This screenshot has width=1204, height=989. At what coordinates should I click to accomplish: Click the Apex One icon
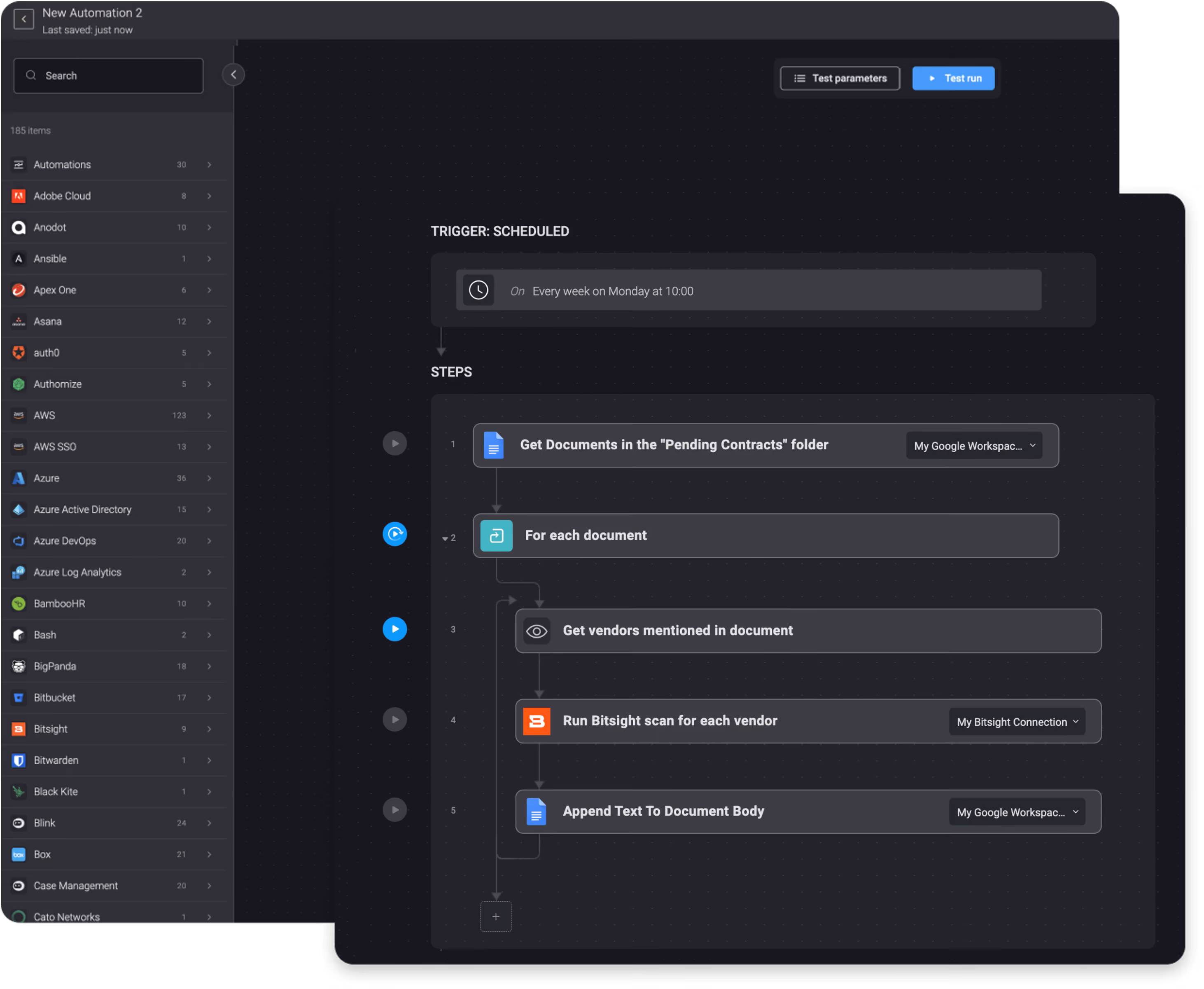click(19, 290)
